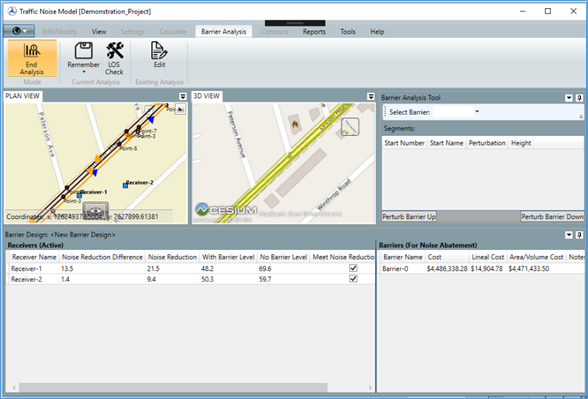Click the Height column header in Segments
588x399 pixels.
(521, 143)
